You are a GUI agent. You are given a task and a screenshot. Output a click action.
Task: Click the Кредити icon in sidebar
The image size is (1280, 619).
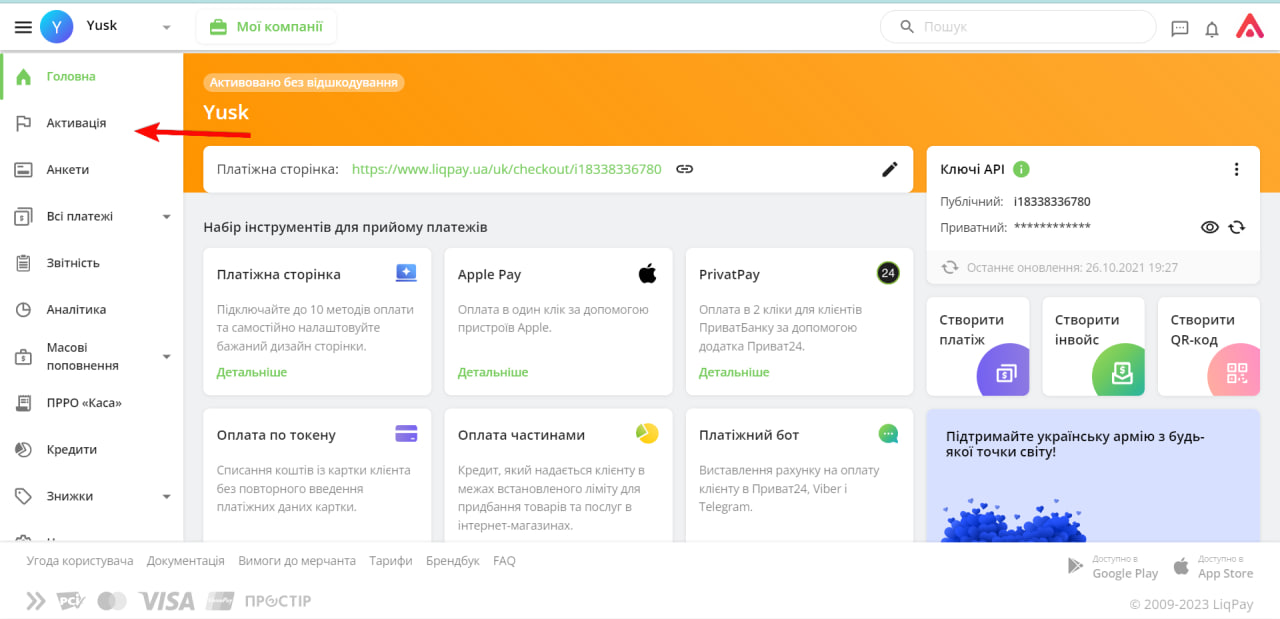click(x=24, y=450)
